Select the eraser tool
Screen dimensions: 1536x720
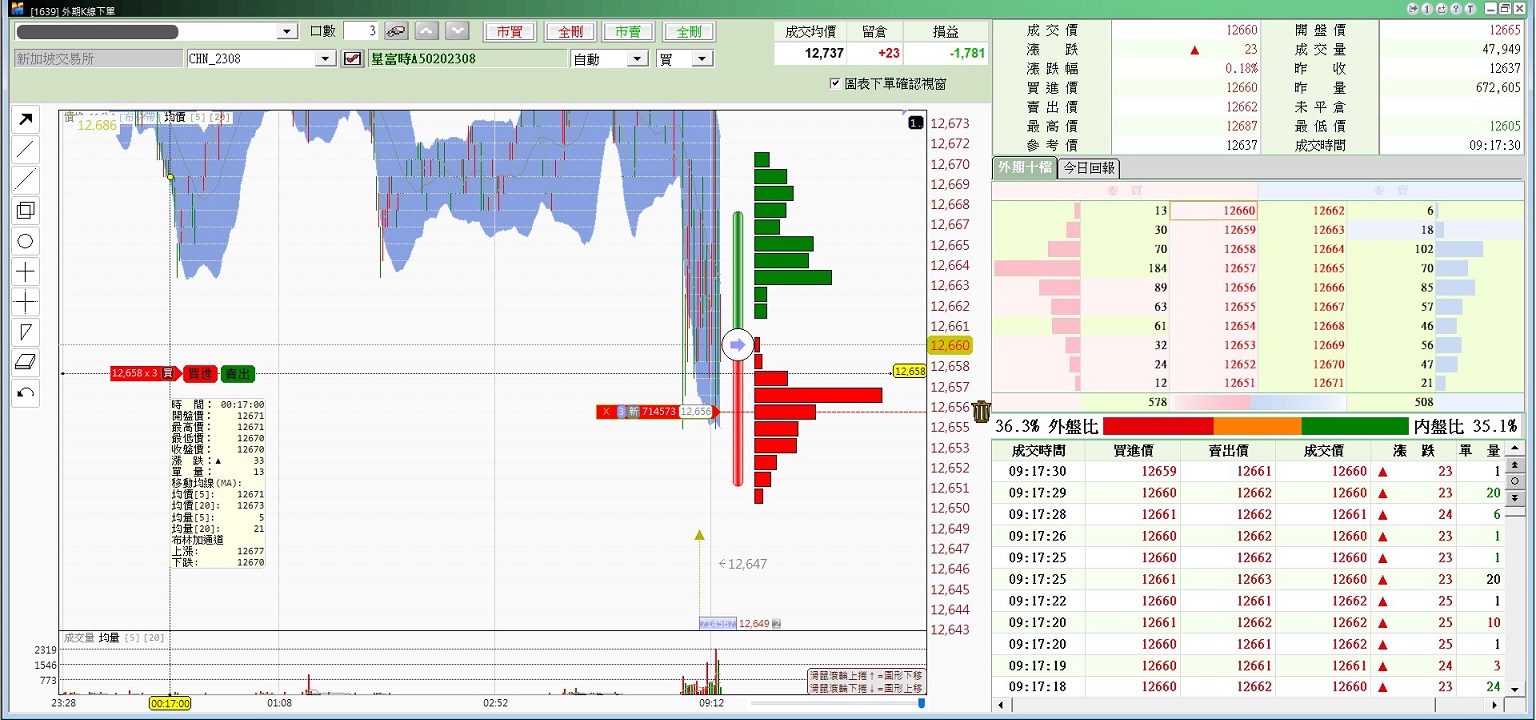pyautogui.click(x=26, y=362)
